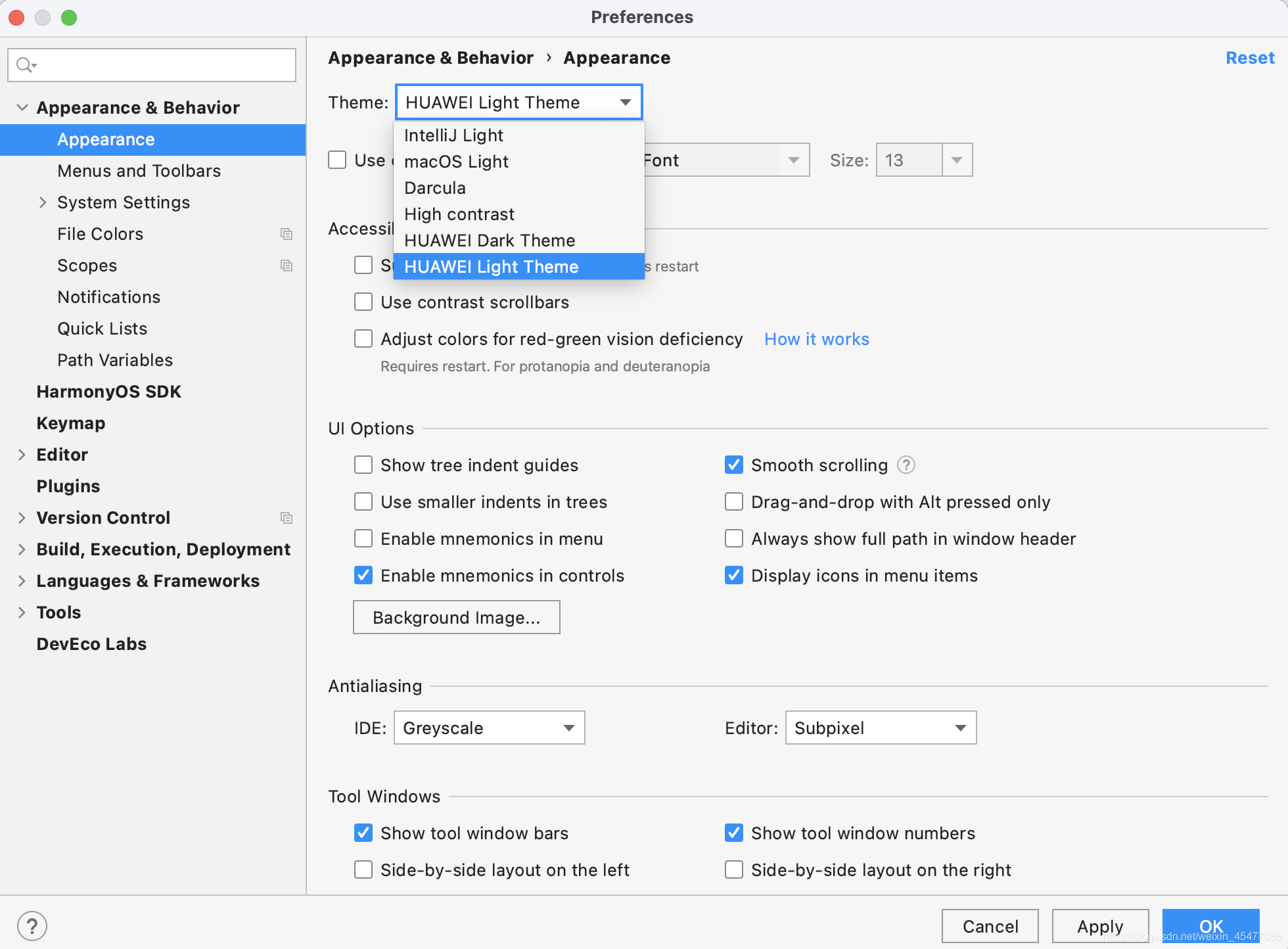This screenshot has height=949, width=1288.
Task: Toggle Show tree indent guides checkbox
Action: coord(363,463)
